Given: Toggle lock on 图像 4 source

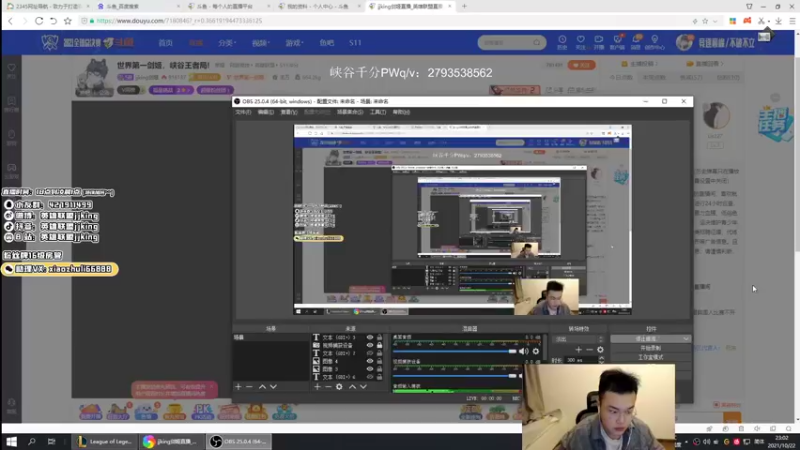Looking at the screenshot, I should click(x=380, y=361).
